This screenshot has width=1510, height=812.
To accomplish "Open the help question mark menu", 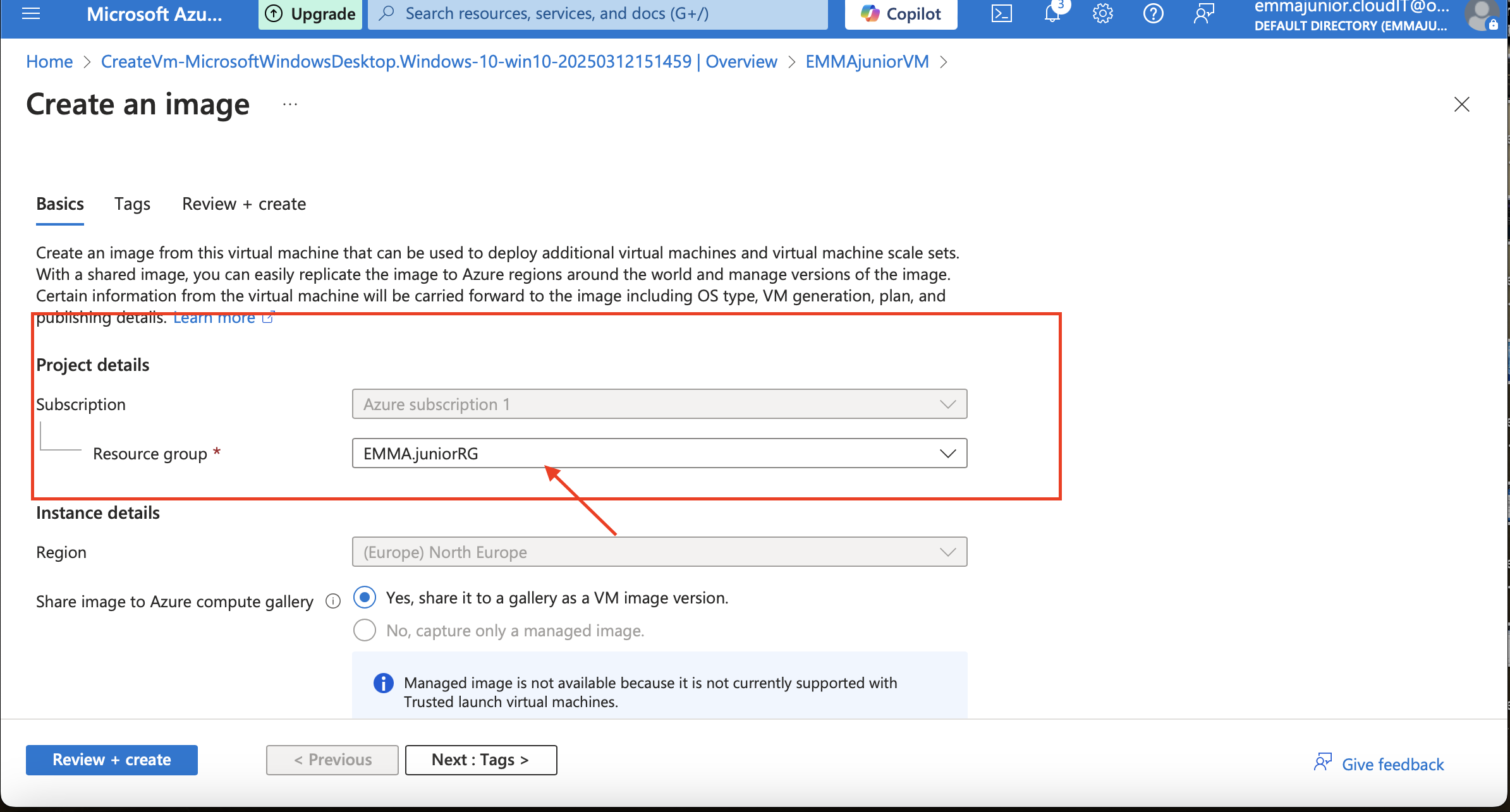I will 1153,13.
